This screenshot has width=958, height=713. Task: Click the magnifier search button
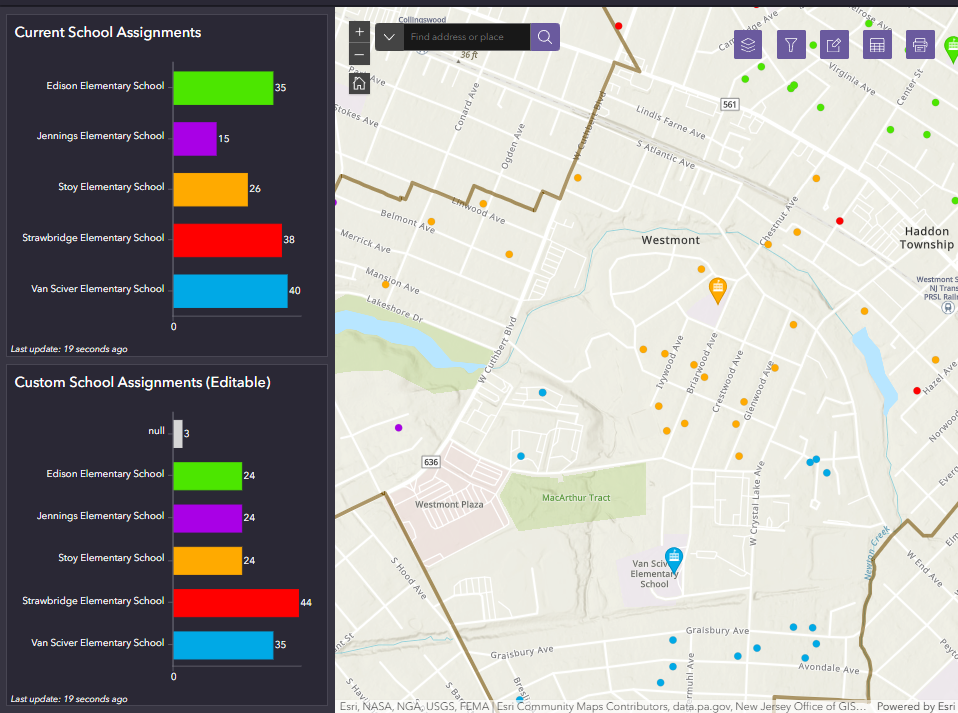pos(544,37)
